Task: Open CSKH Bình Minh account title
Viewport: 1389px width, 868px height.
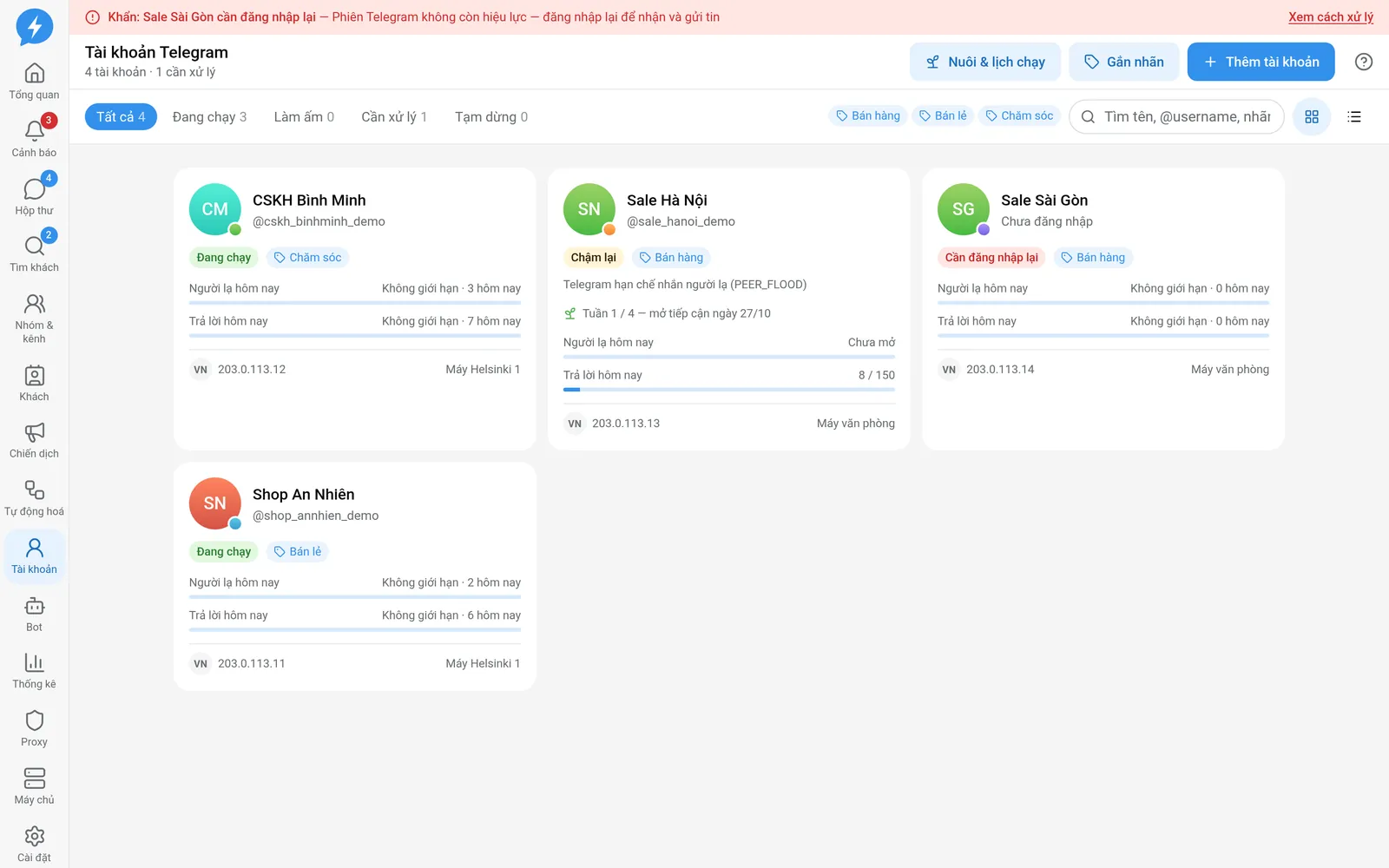Action: pos(309,201)
